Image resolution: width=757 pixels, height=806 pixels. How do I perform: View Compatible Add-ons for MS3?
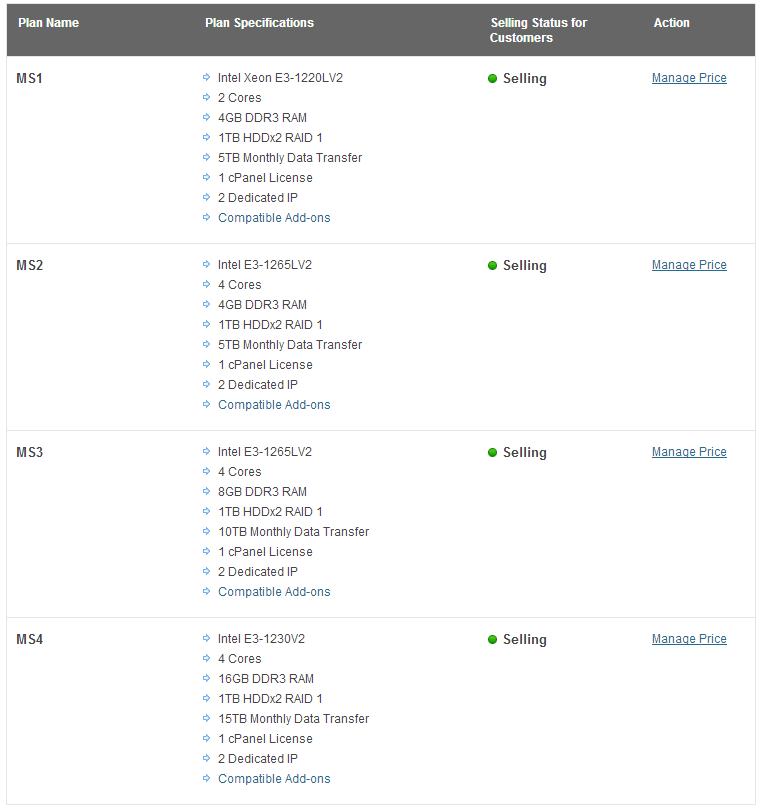coord(274,592)
